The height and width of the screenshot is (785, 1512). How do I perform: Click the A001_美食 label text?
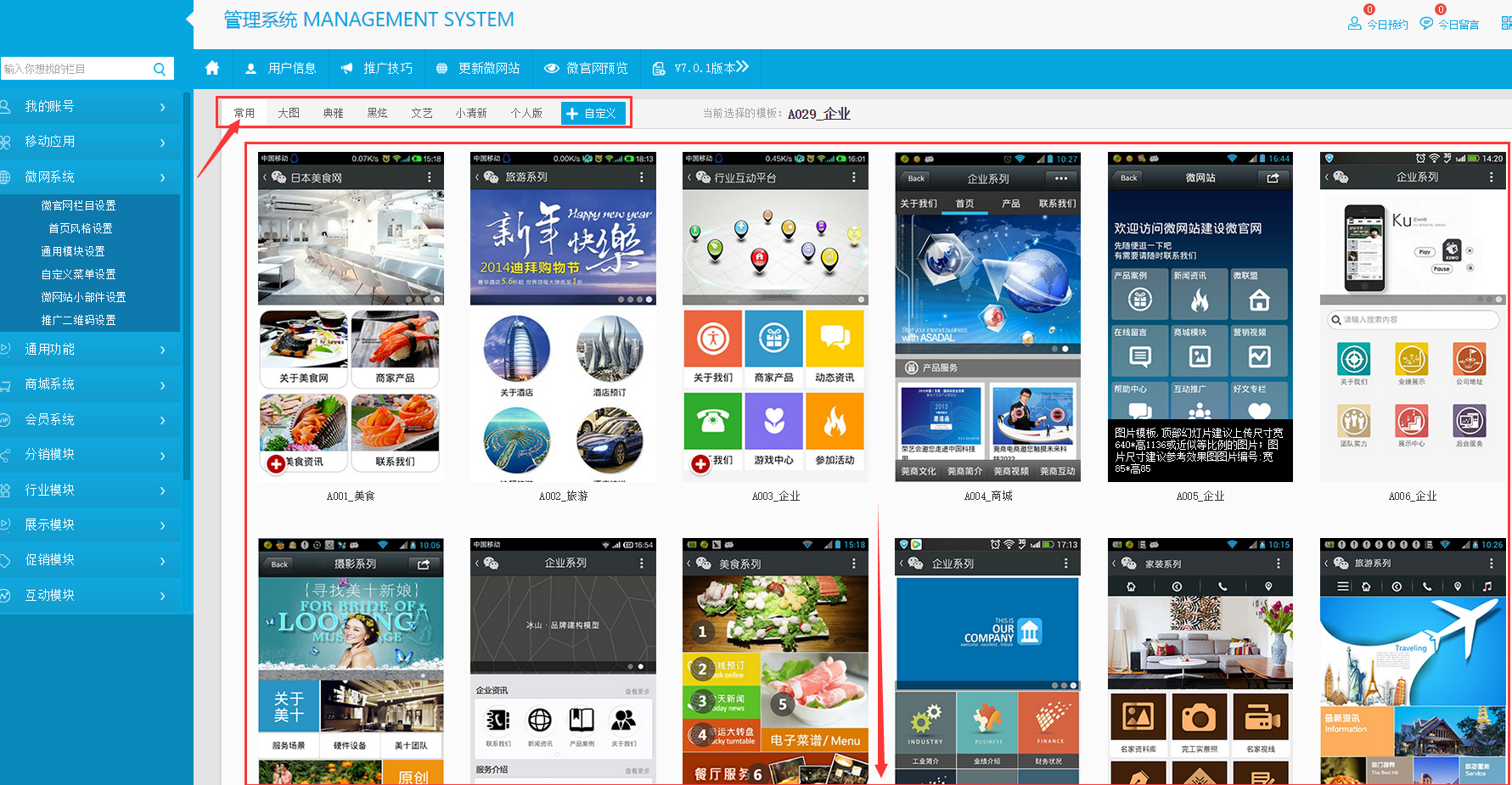351,496
